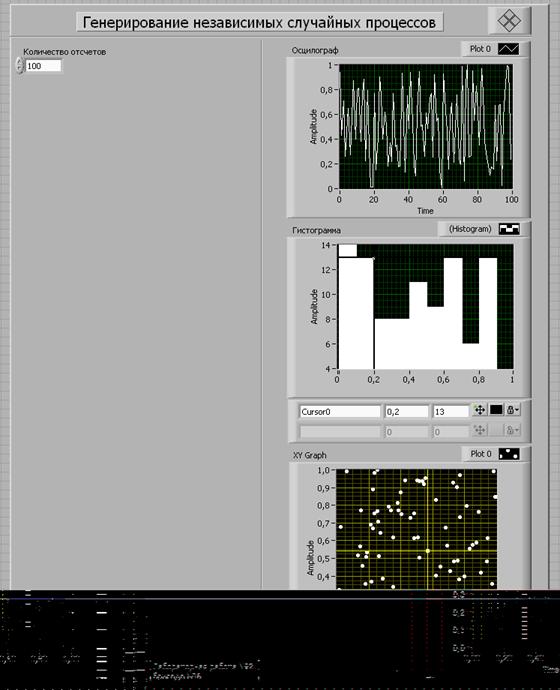Screen dimensions: 560x690
Task: Open the oscilloscope Plot 0 line style sample
Action: pyautogui.click(x=508, y=49)
